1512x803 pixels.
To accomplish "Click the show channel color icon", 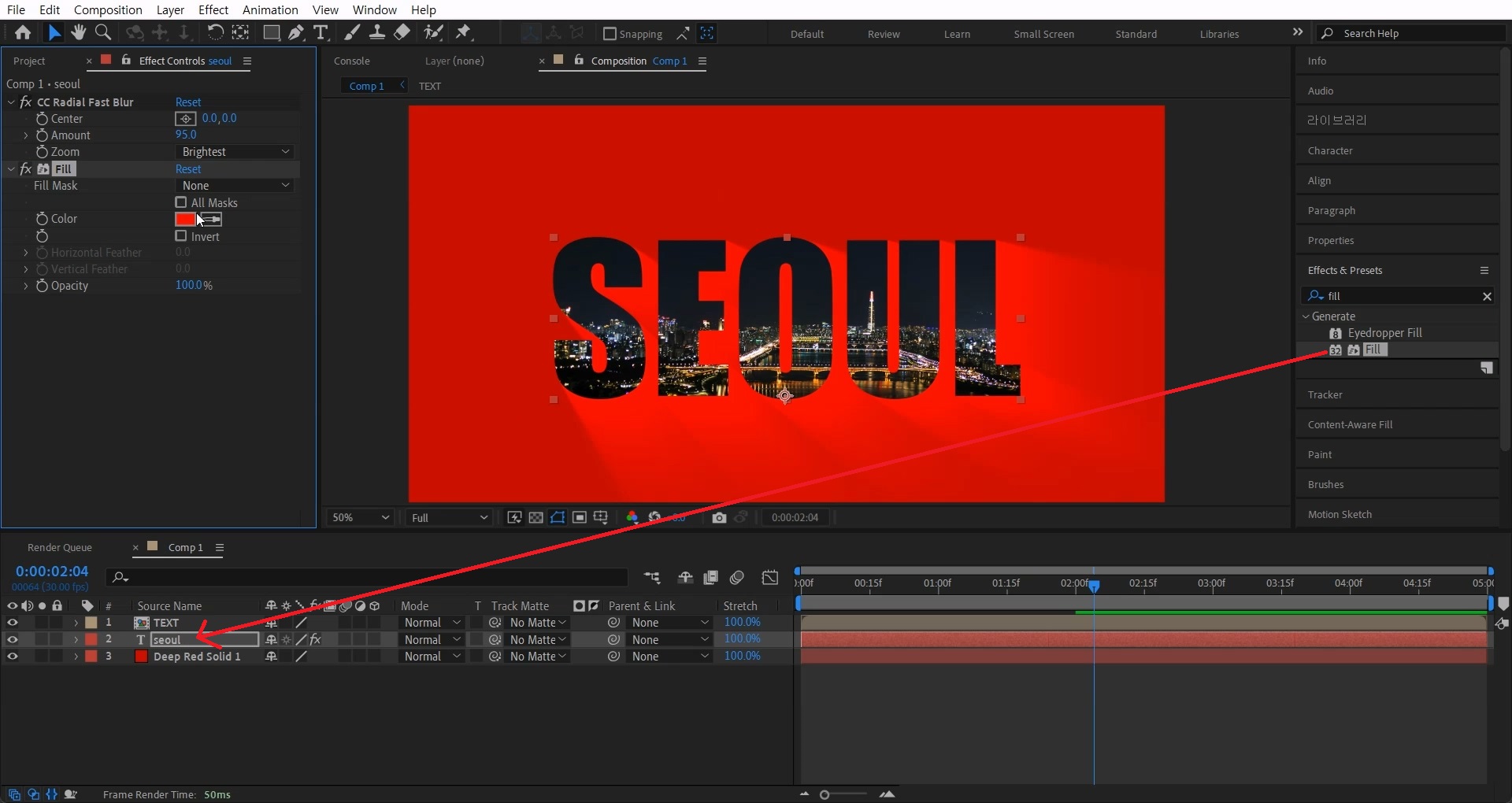I will [x=632, y=517].
